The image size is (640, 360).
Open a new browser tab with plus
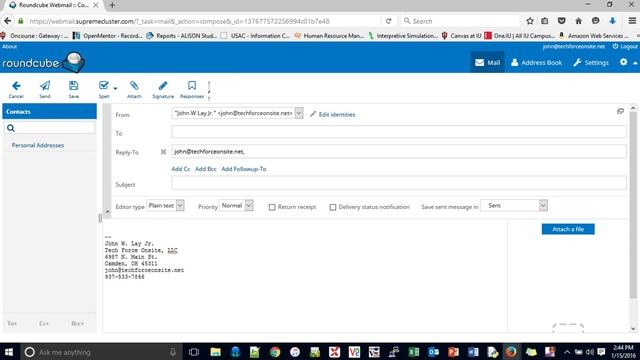pos(112,5)
